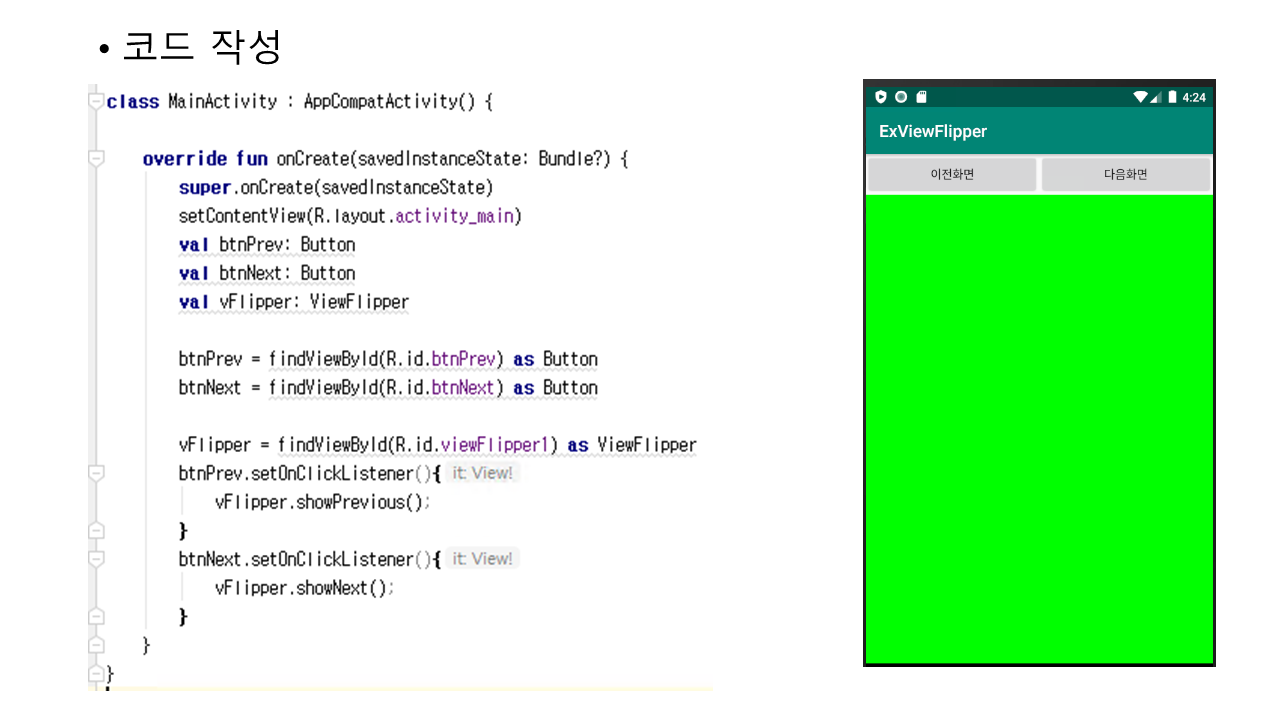The height and width of the screenshot is (720, 1280).
Task: Click the ExViewFlipper app title
Action: [x=933, y=132]
